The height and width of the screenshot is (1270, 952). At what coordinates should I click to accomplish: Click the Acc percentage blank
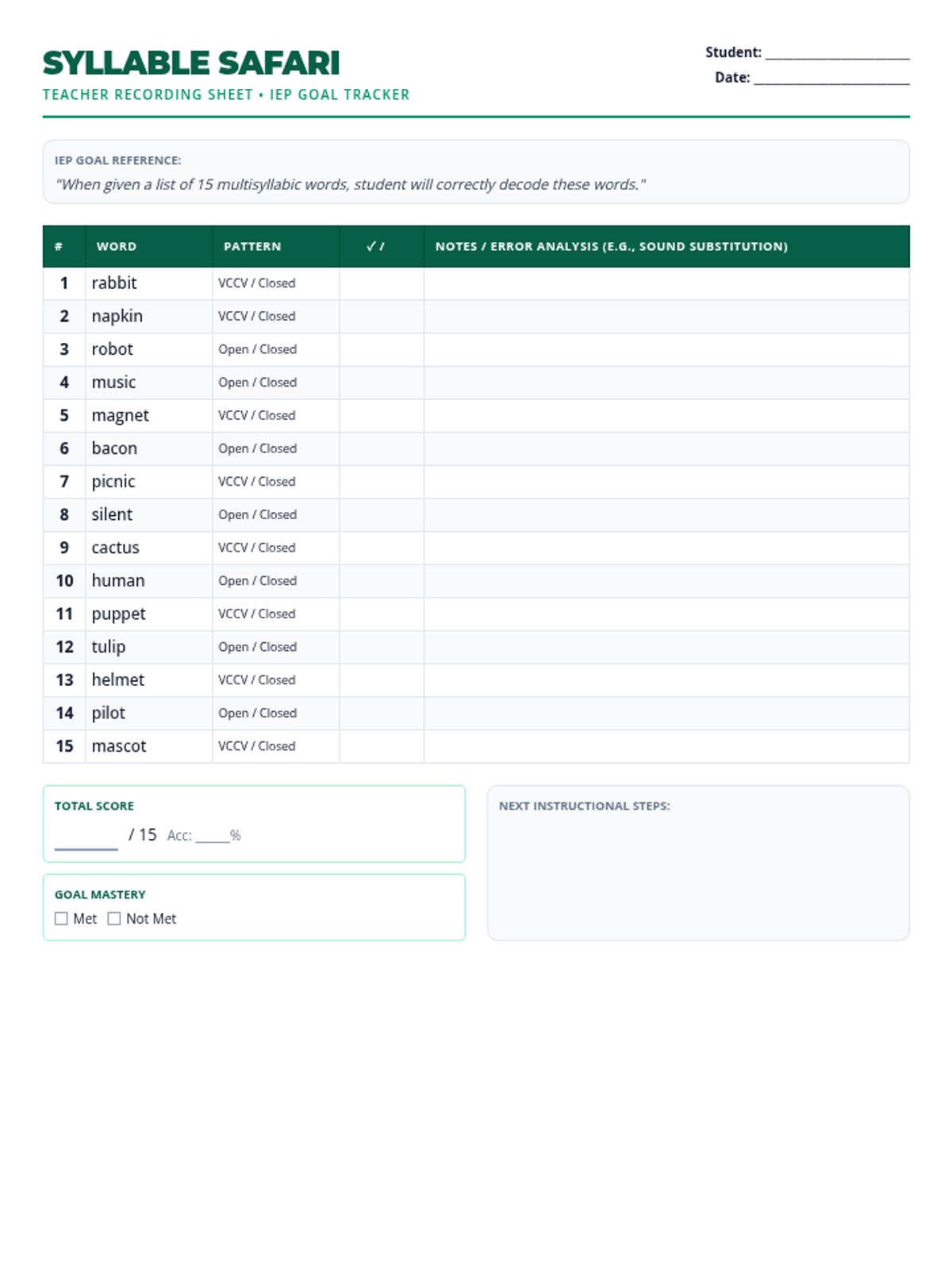(x=212, y=836)
